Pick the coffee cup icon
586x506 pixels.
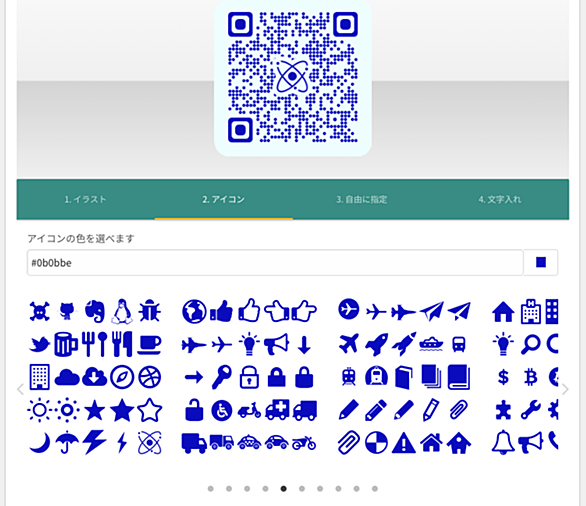click(x=149, y=345)
